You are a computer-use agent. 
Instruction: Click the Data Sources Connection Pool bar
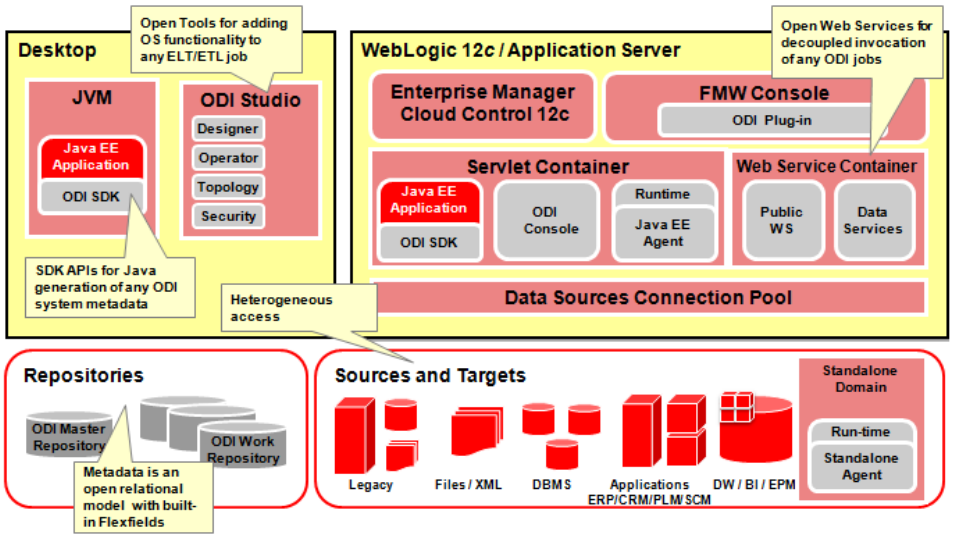point(649,297)
